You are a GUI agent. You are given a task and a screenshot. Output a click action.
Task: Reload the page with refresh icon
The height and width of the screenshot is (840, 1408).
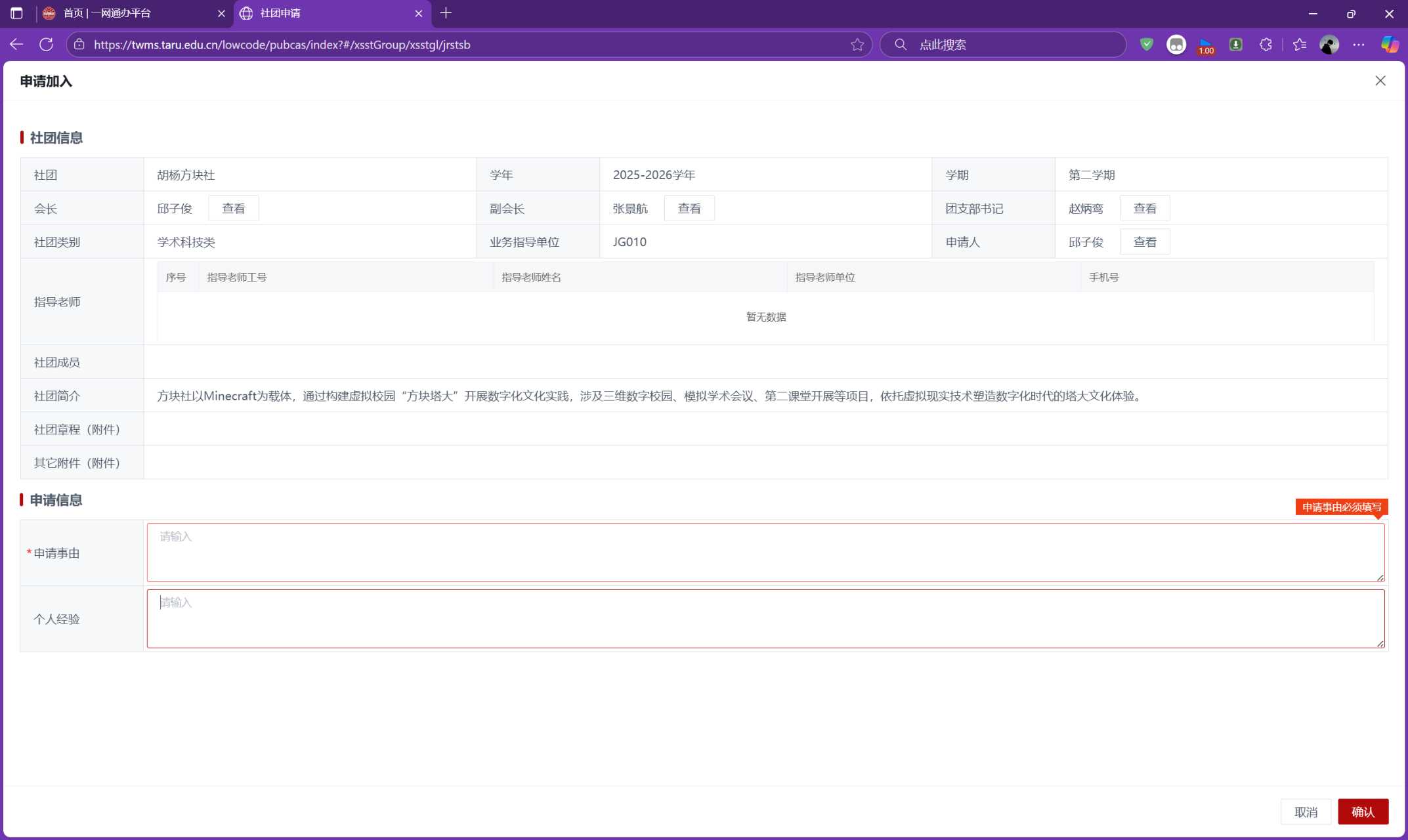tap(46, 45)
